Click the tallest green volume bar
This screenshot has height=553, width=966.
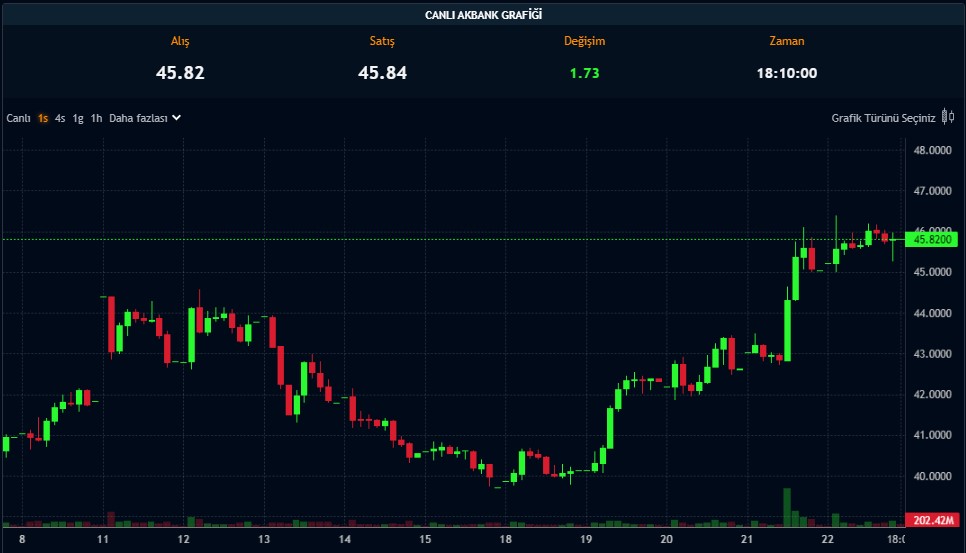tap(787, 506)
